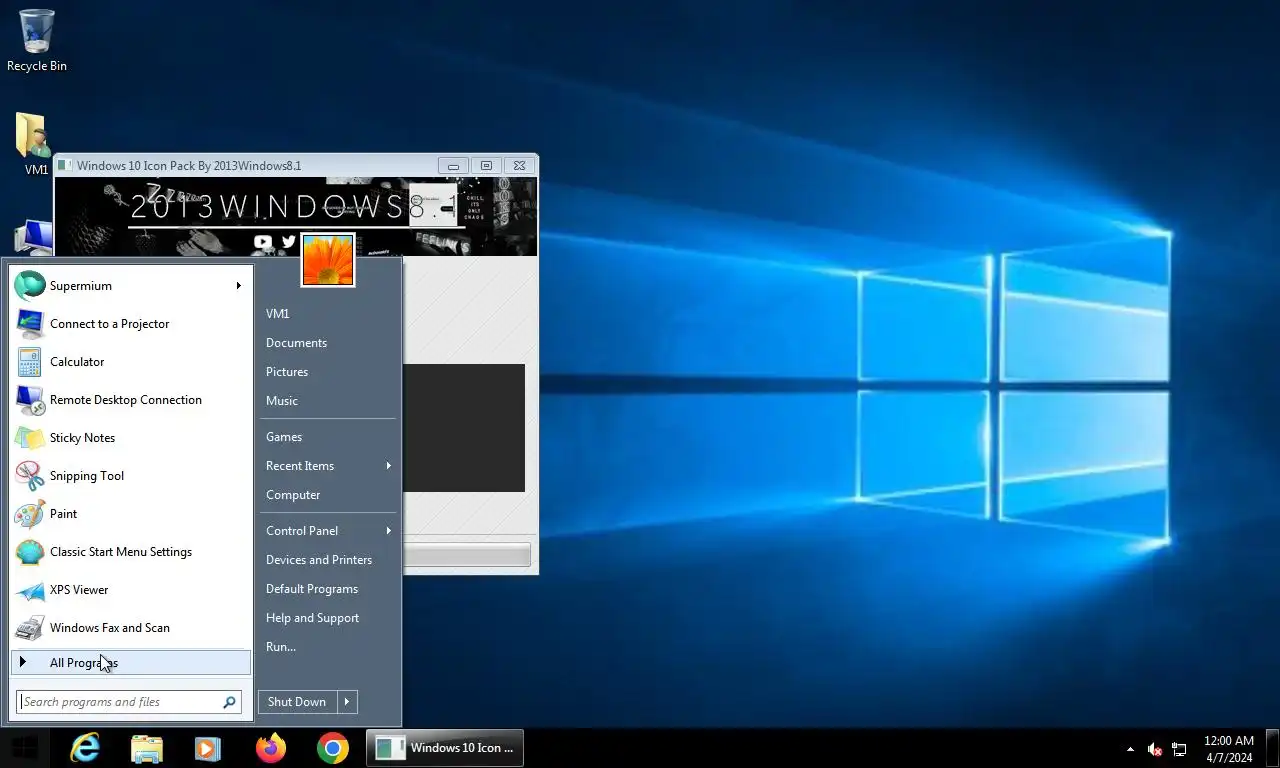1280x768 pixels.
Task: Maximize the Windows 10 Icon Pack window
Action: tap(486, 166)
